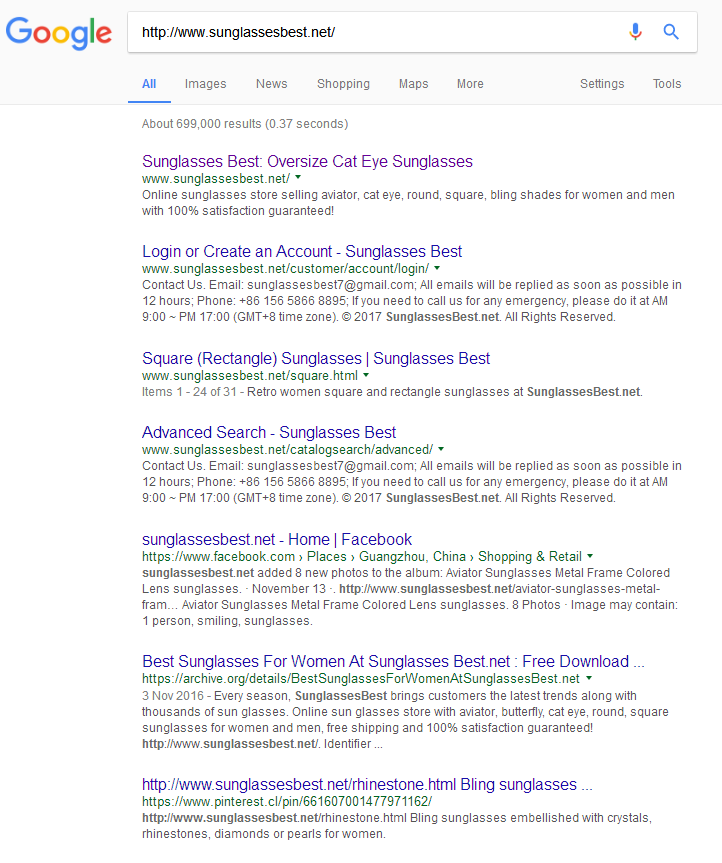The image size is (722, 863).
Task: Switch to the Images tab
Action: [x=205, y=84]
